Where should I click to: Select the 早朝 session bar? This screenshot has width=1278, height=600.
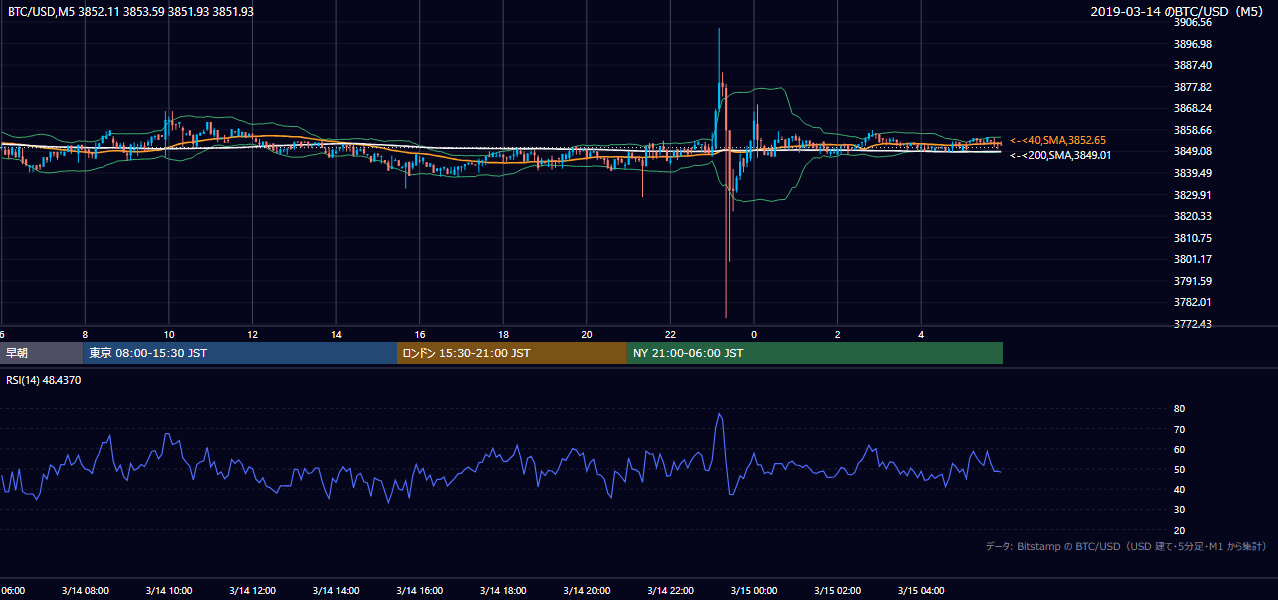41,353
